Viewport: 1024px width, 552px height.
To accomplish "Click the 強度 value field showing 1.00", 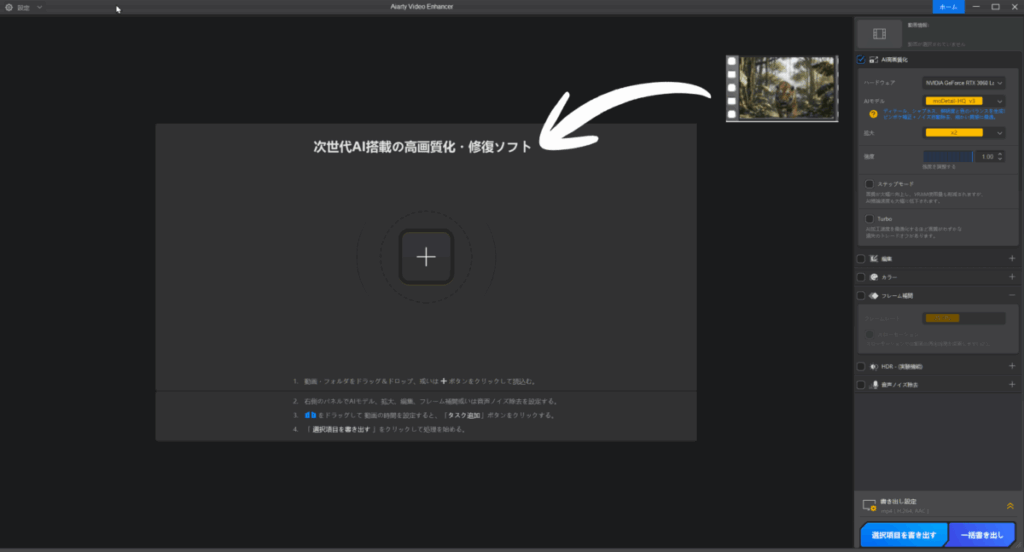I will click(986, 157).
